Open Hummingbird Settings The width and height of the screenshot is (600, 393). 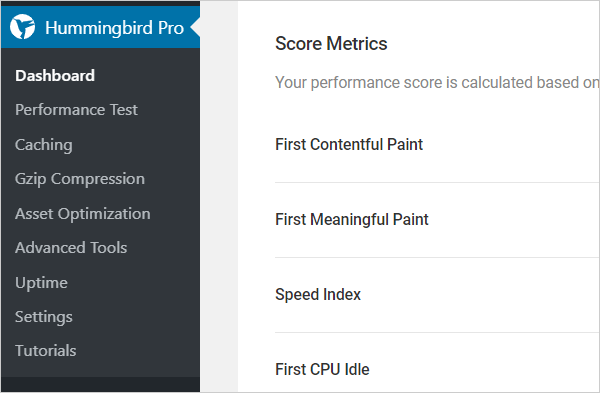44,317
